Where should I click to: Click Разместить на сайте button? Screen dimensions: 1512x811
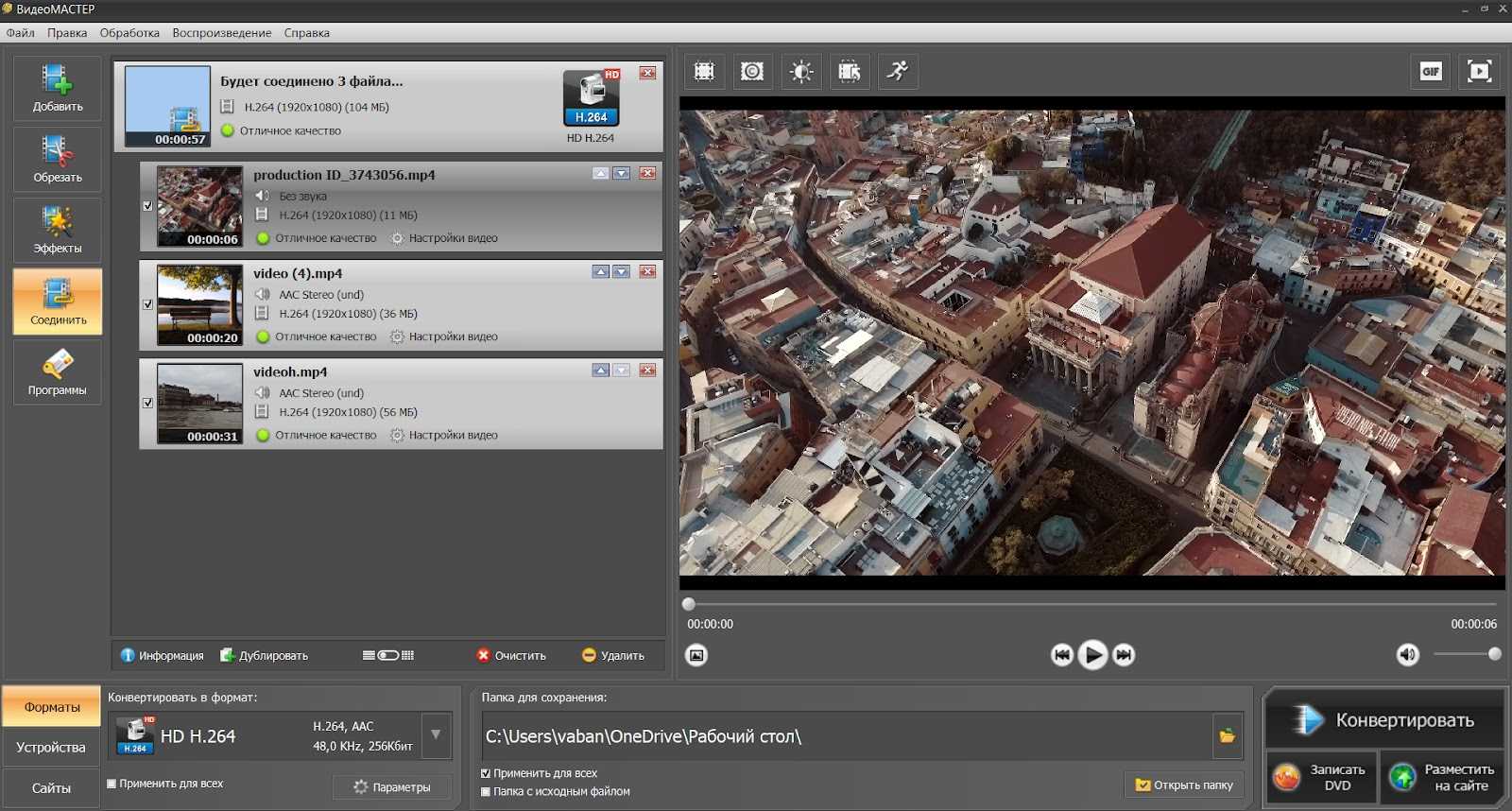1442,777
